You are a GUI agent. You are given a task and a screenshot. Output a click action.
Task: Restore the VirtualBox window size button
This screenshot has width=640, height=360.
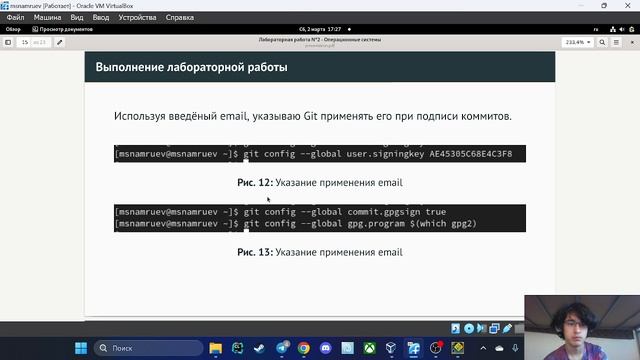coord(604,6)
